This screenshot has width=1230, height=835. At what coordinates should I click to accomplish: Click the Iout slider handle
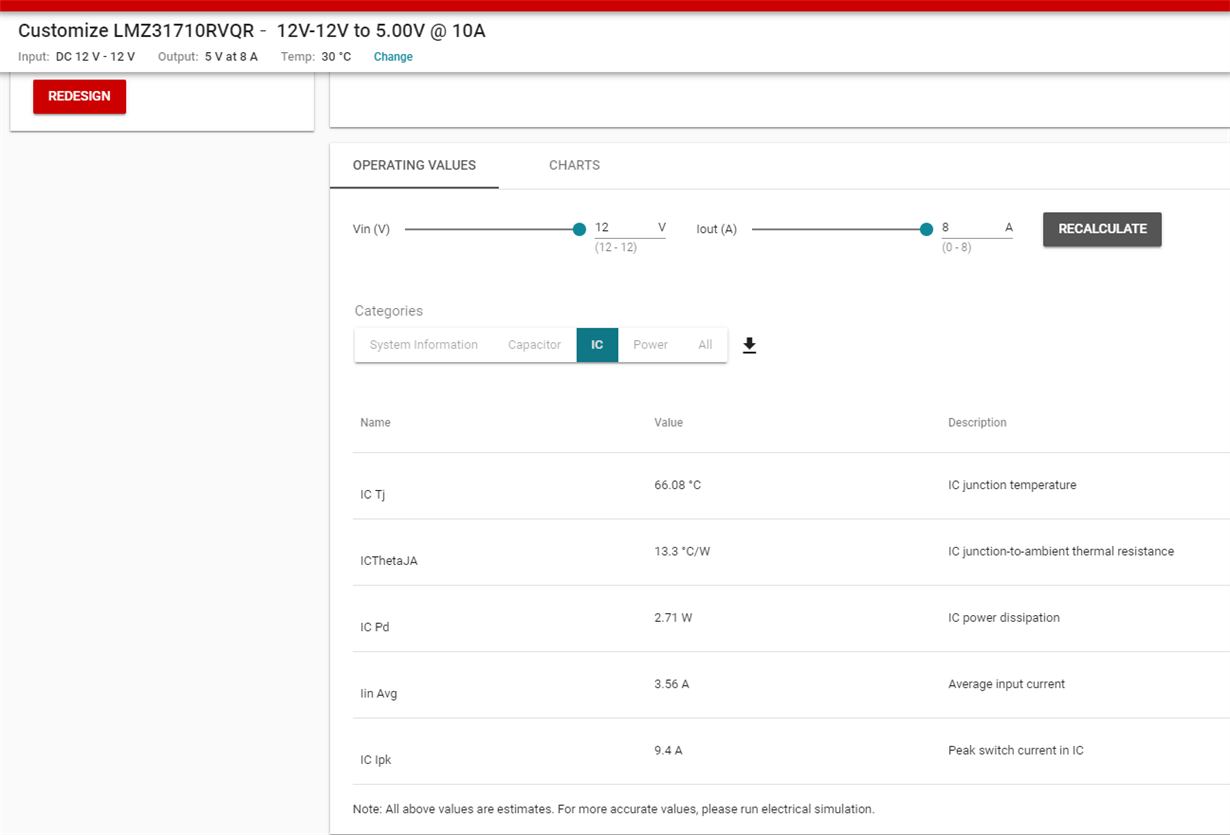click(926, 229)
